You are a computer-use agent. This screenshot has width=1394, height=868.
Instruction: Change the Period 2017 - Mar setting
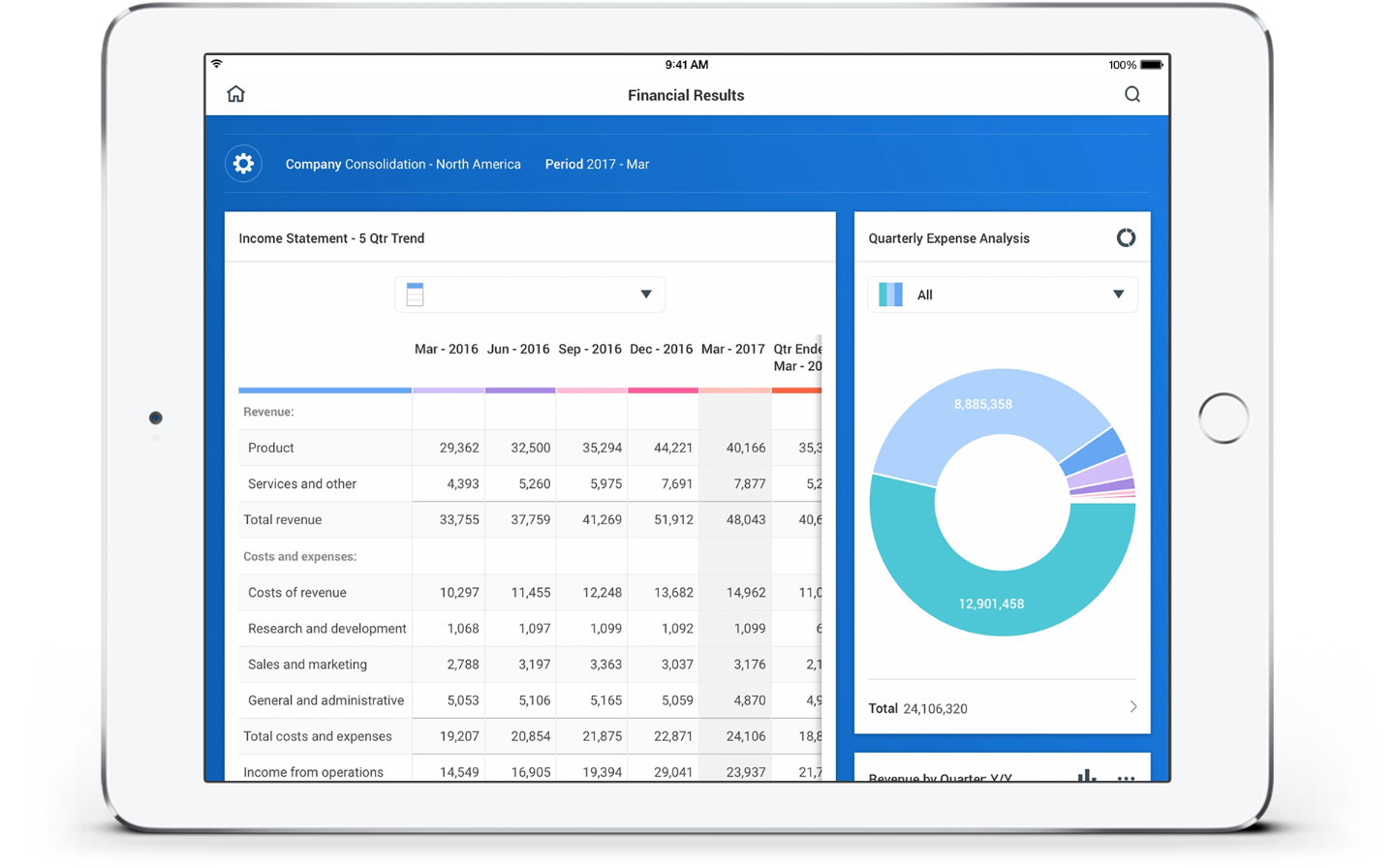(x=597, y=164)
